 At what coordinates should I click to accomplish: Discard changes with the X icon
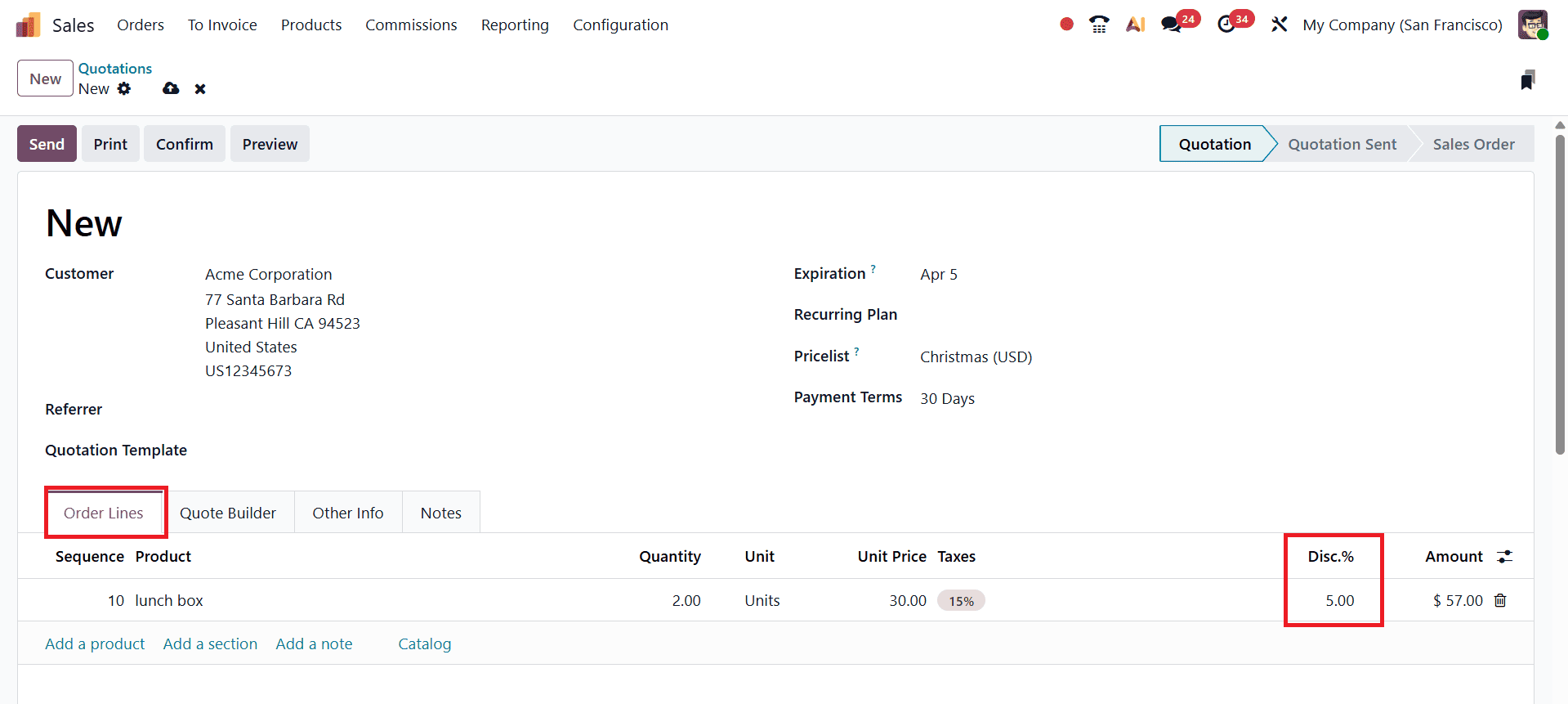[x=200, y=88]
